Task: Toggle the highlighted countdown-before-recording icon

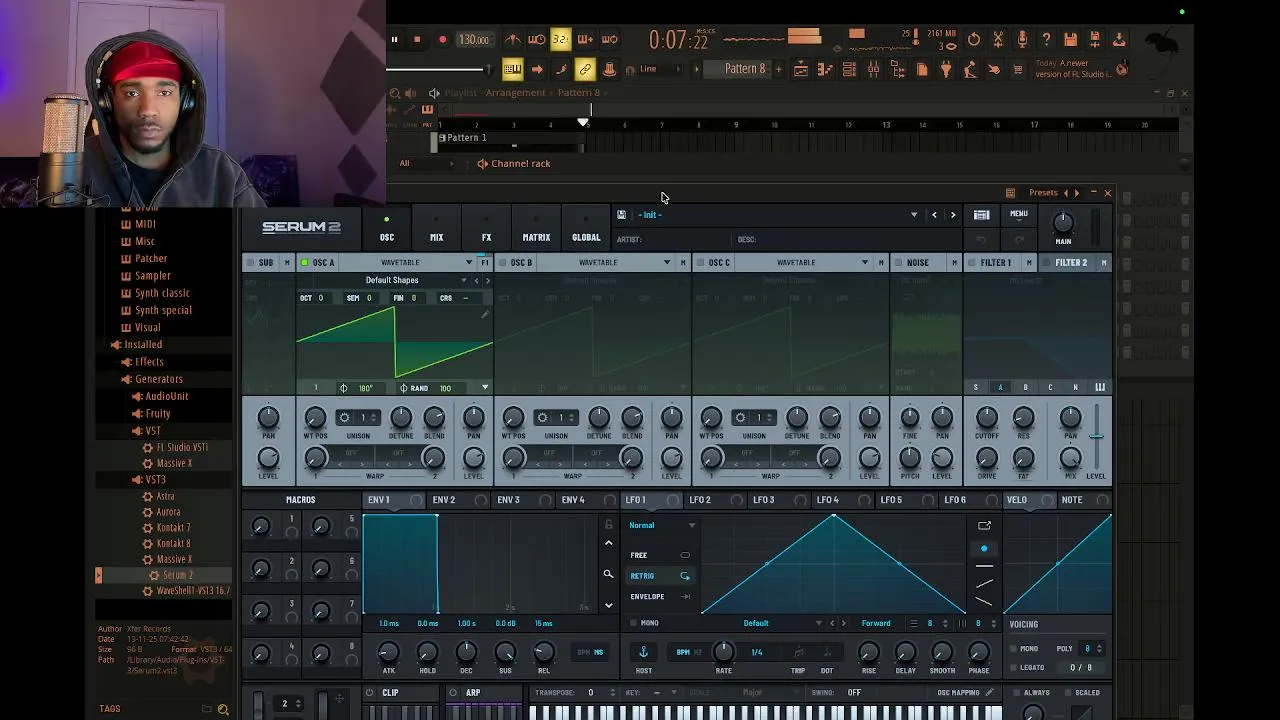Action: click(x=561, y=40)
